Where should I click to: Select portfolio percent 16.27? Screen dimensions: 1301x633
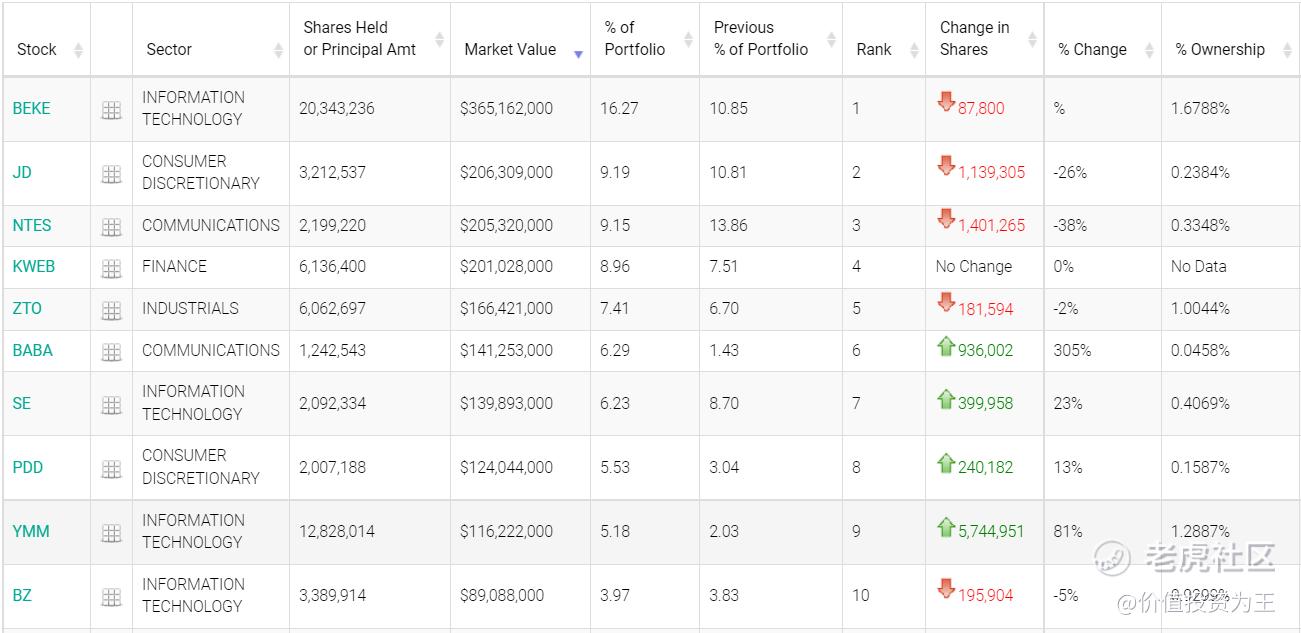pyautogui.click(x=619, y=108)
